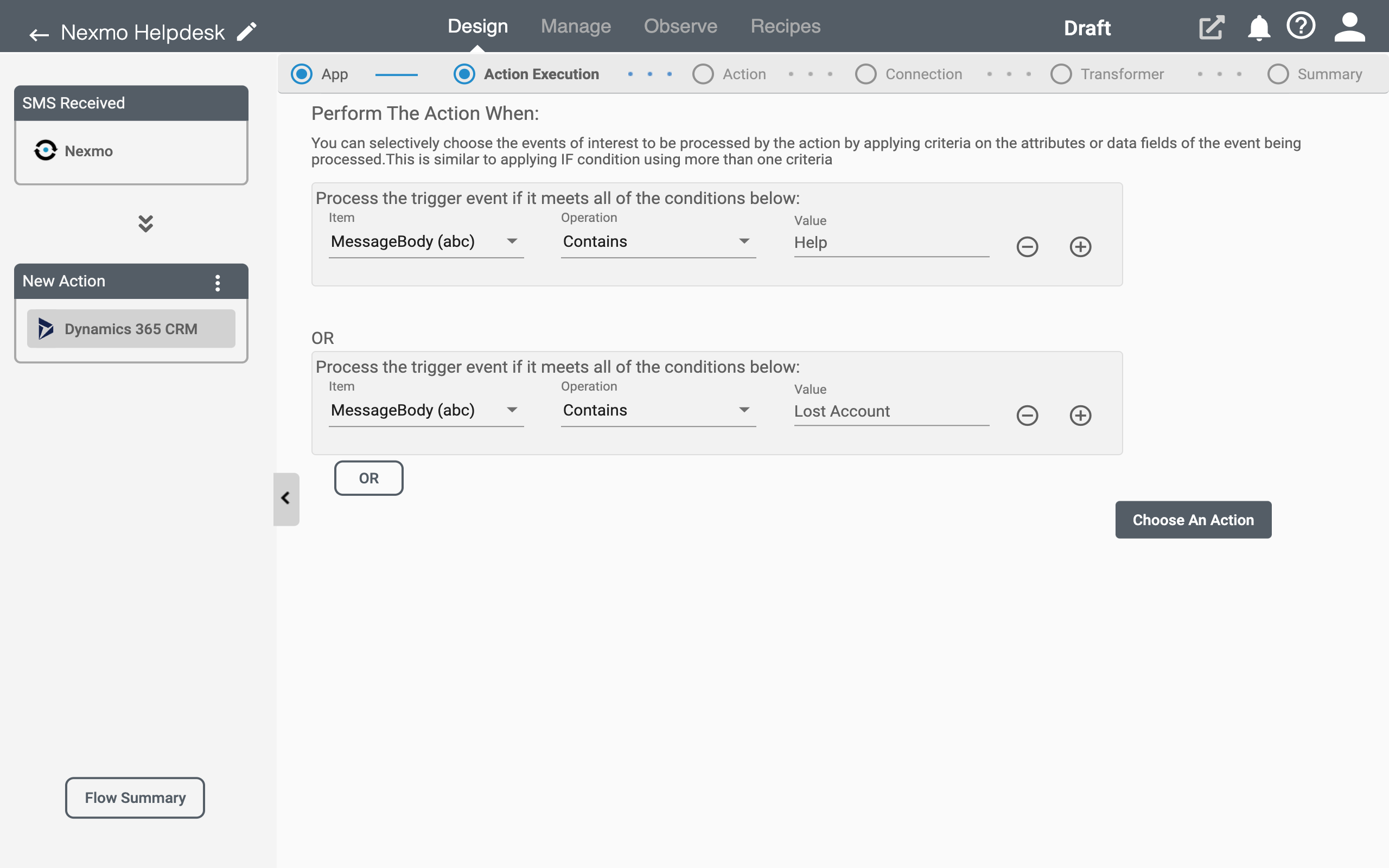Select the Dynamics 365 CRM action card
This screenshot has height=868, width=1389.
(131, 329)
